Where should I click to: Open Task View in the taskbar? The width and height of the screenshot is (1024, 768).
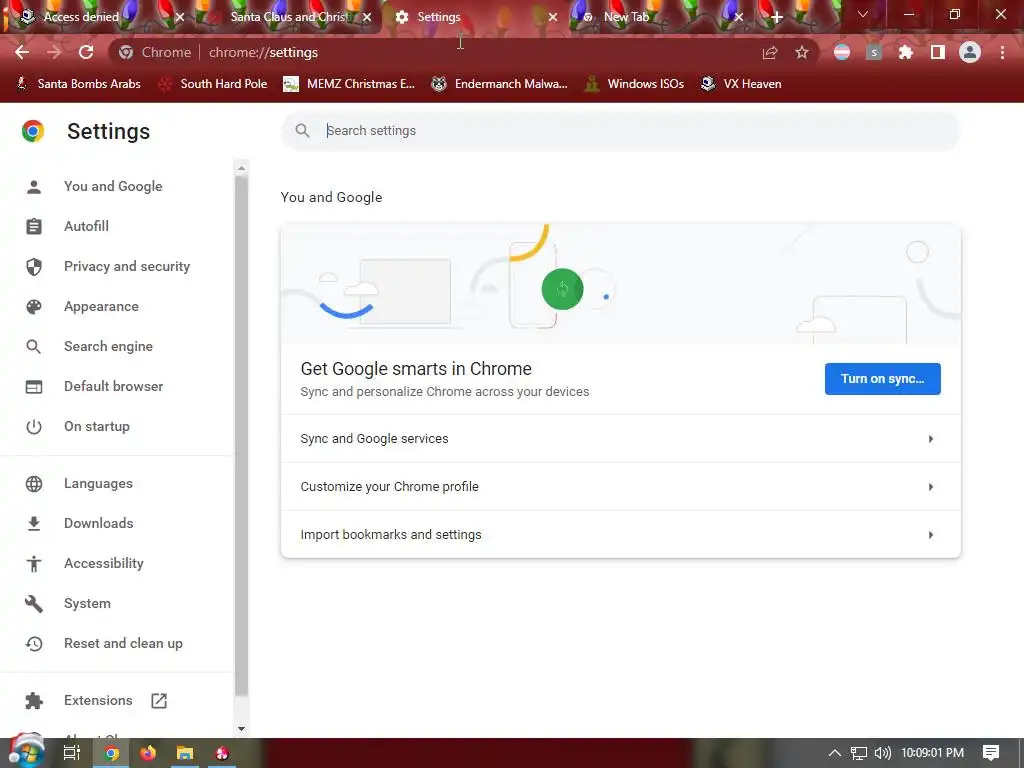[x=71, y=753]
